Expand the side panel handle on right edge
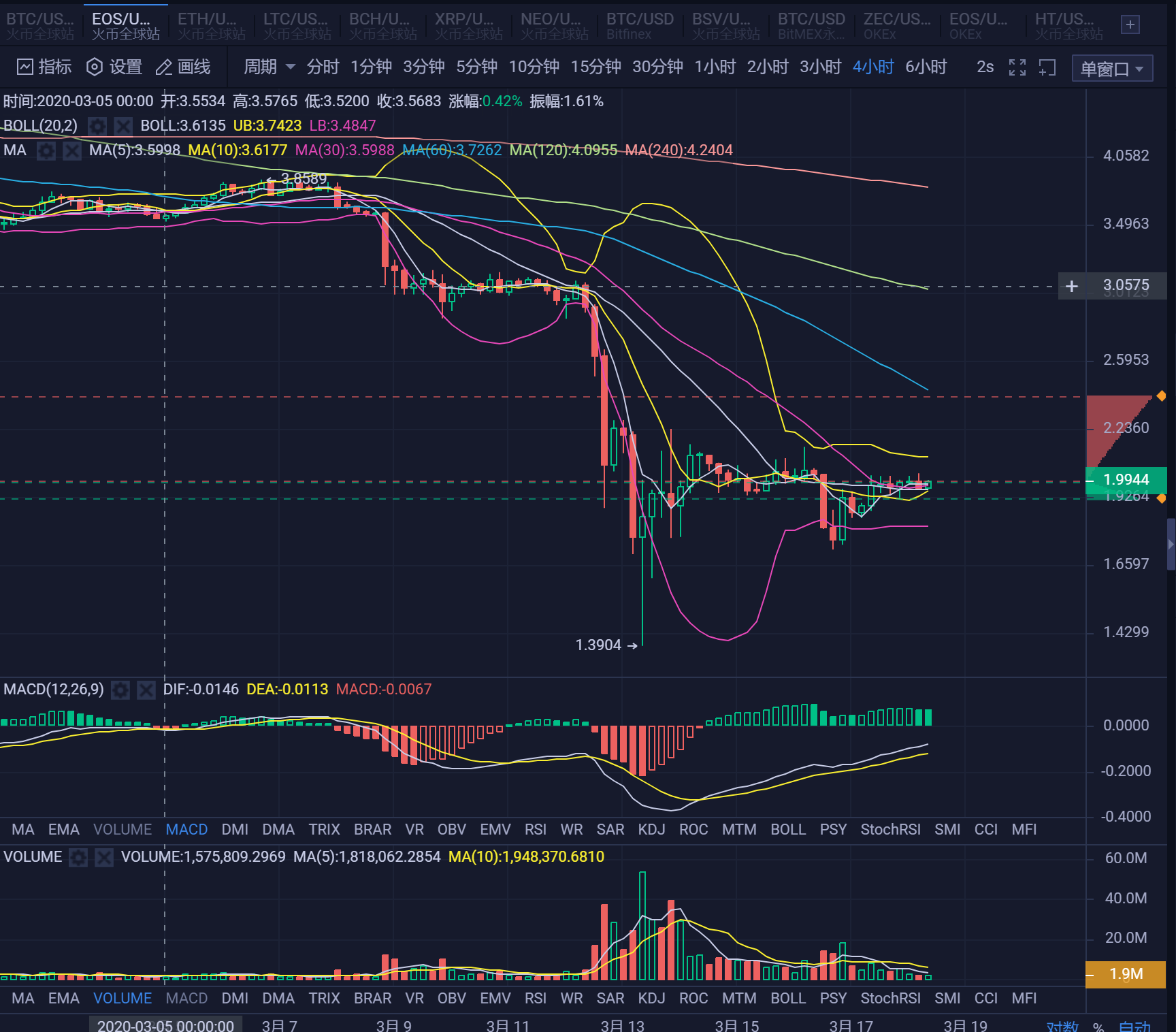Viewport: 1176px width, 1032px height. 1171,544
